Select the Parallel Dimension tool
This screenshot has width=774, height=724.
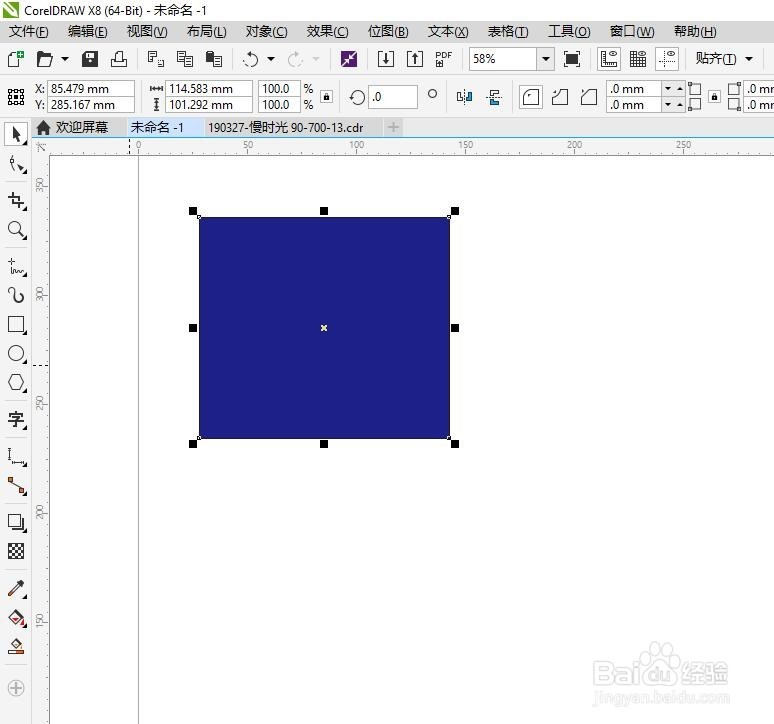[17, 457]
